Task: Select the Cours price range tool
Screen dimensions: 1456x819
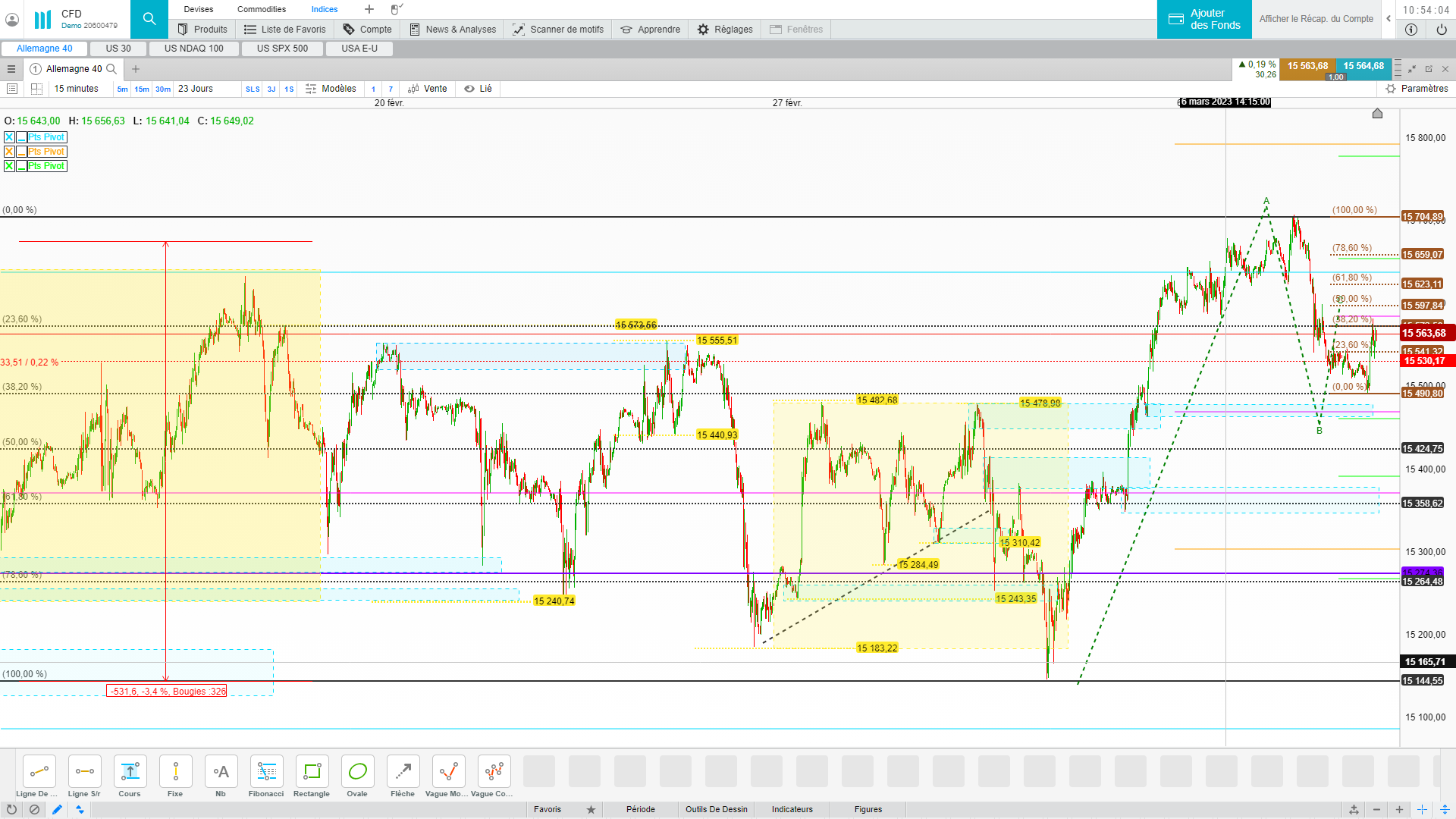Action: click(x=130, y=772)
